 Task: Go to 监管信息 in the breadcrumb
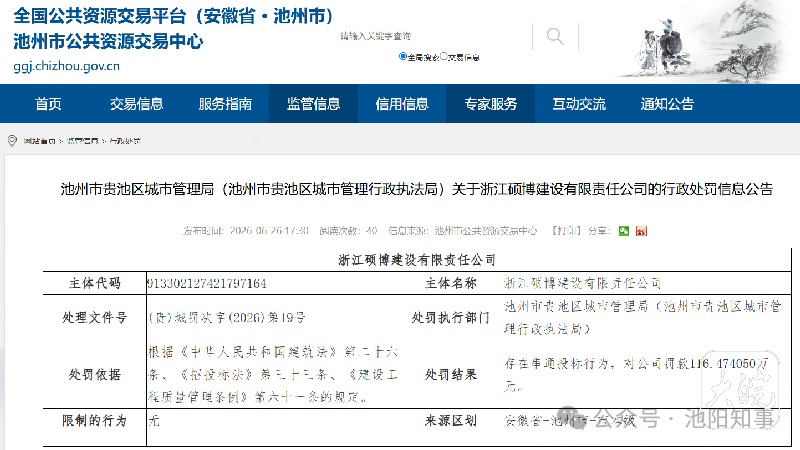click(83, 141)
